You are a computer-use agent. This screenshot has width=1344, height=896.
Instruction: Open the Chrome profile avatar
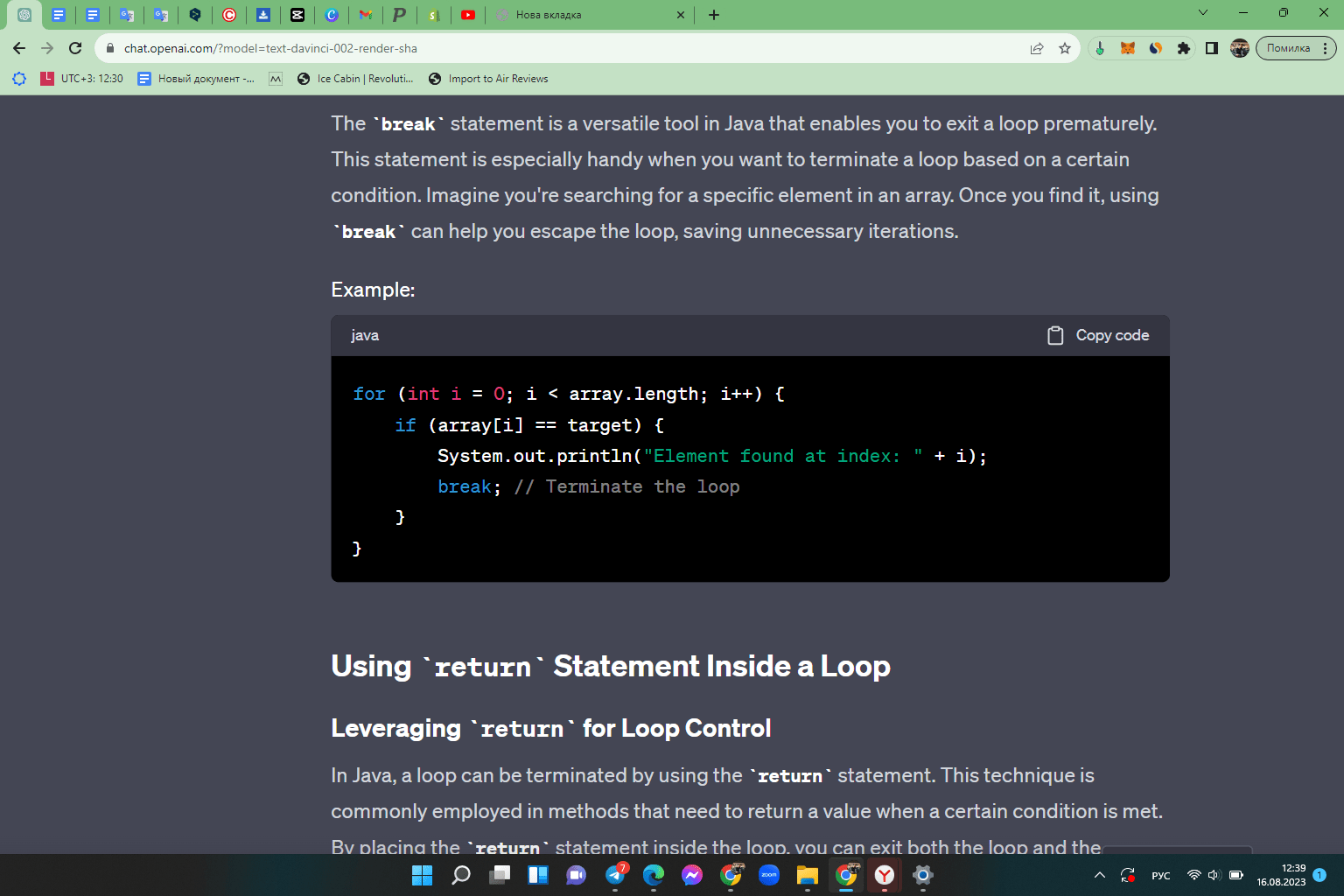[1239, 48]
